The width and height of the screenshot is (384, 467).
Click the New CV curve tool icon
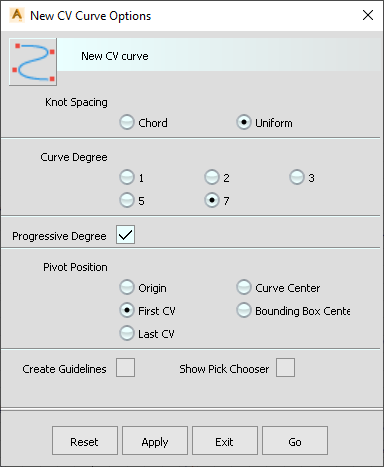[33, 62]
